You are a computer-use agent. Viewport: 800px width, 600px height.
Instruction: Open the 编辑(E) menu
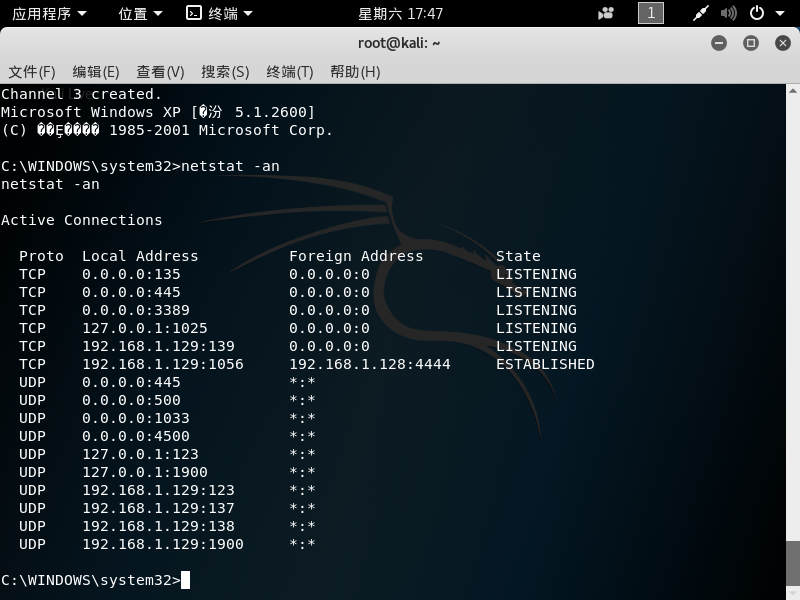point(96,72)
